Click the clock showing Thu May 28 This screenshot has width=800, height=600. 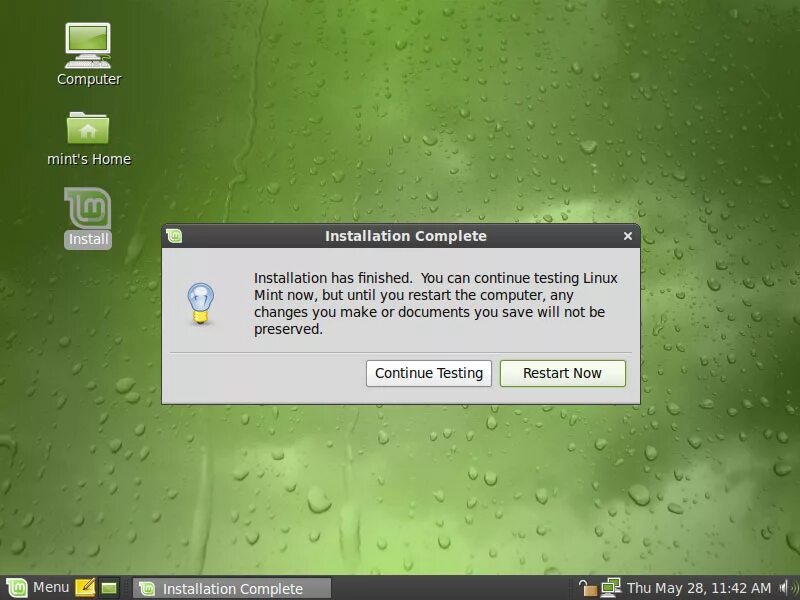click(x=698, y=588)
